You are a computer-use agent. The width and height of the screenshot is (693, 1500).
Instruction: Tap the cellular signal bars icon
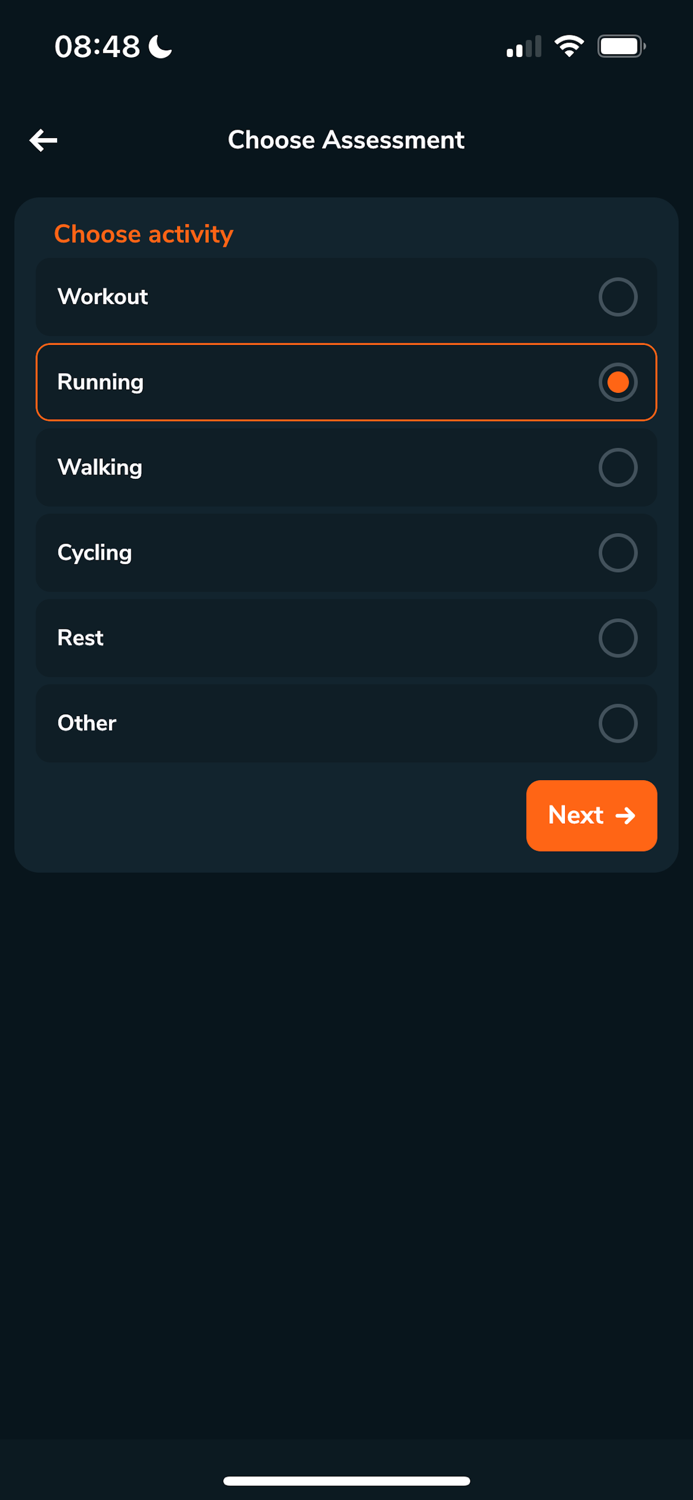(524, 47)
